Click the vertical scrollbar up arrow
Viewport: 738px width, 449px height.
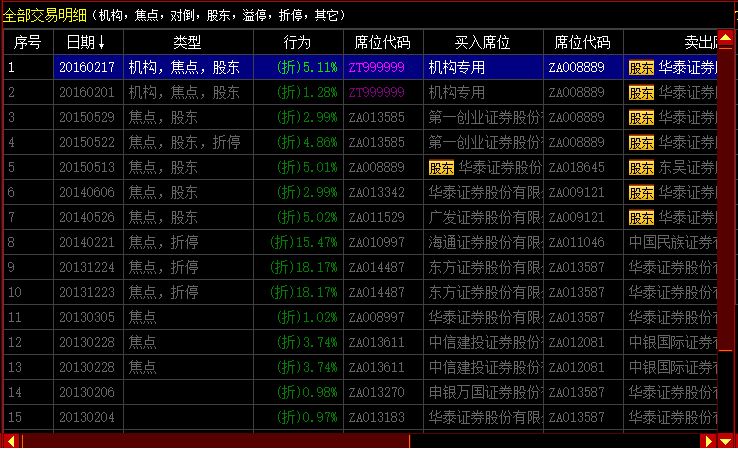click(x=728, y=38)
